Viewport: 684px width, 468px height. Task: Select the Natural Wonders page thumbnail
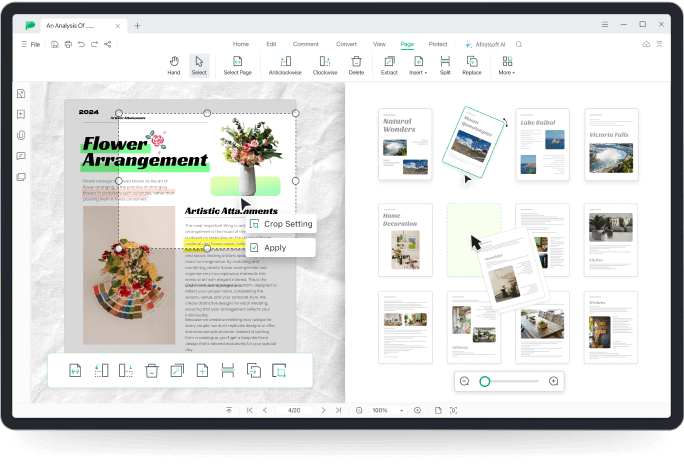(x=405, y=144)
